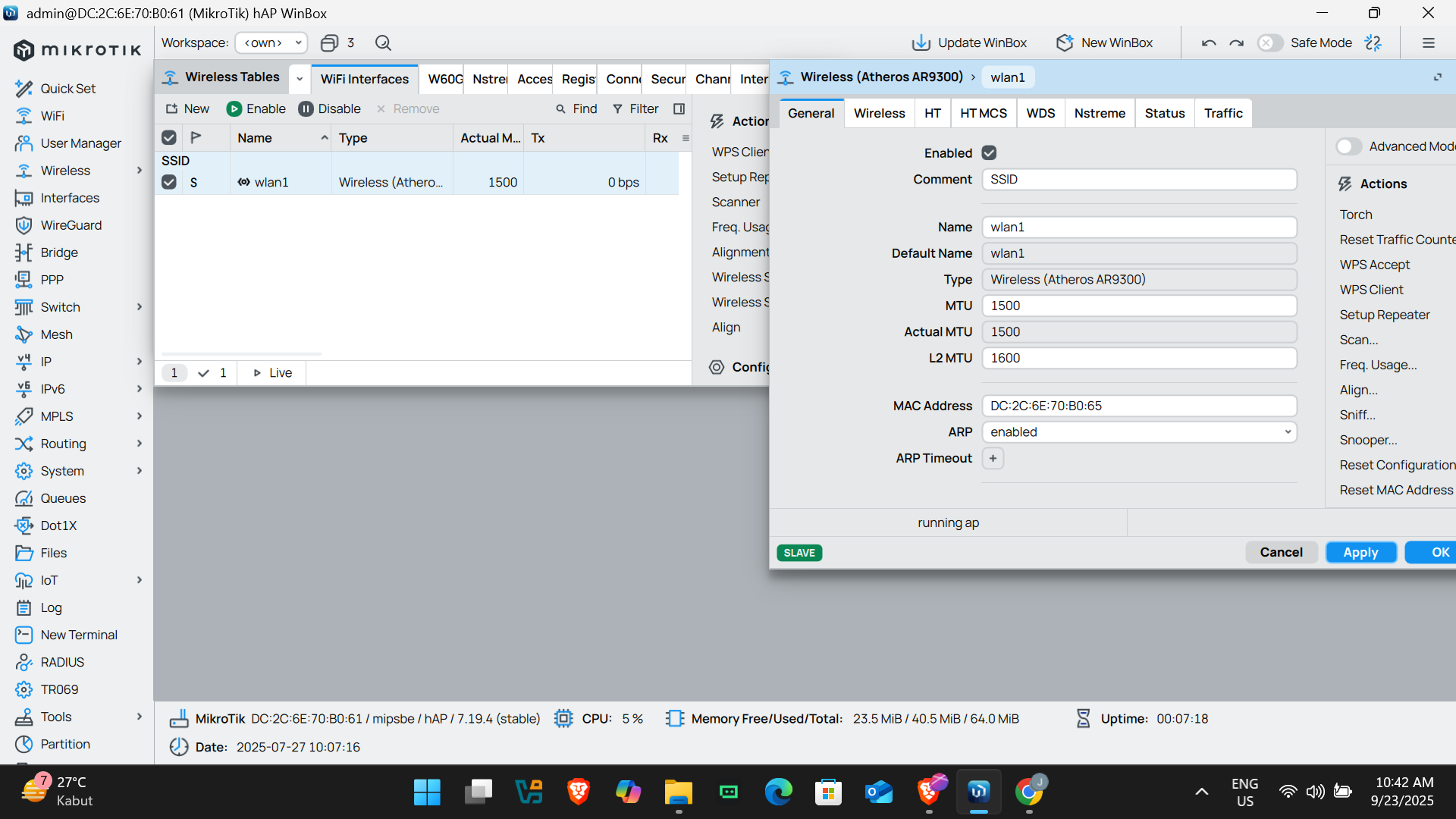Open the hamburger menu at top right
1456x819 pixels.
click(1429, 42)
